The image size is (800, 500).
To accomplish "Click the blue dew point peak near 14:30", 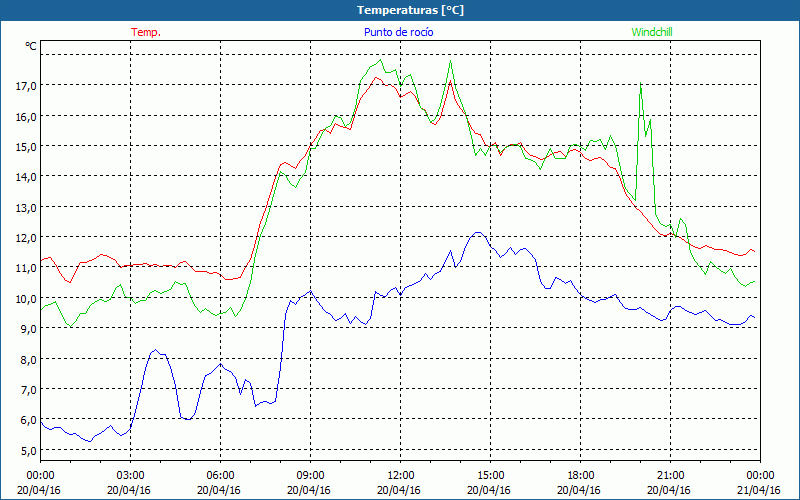I will point(478,233).
